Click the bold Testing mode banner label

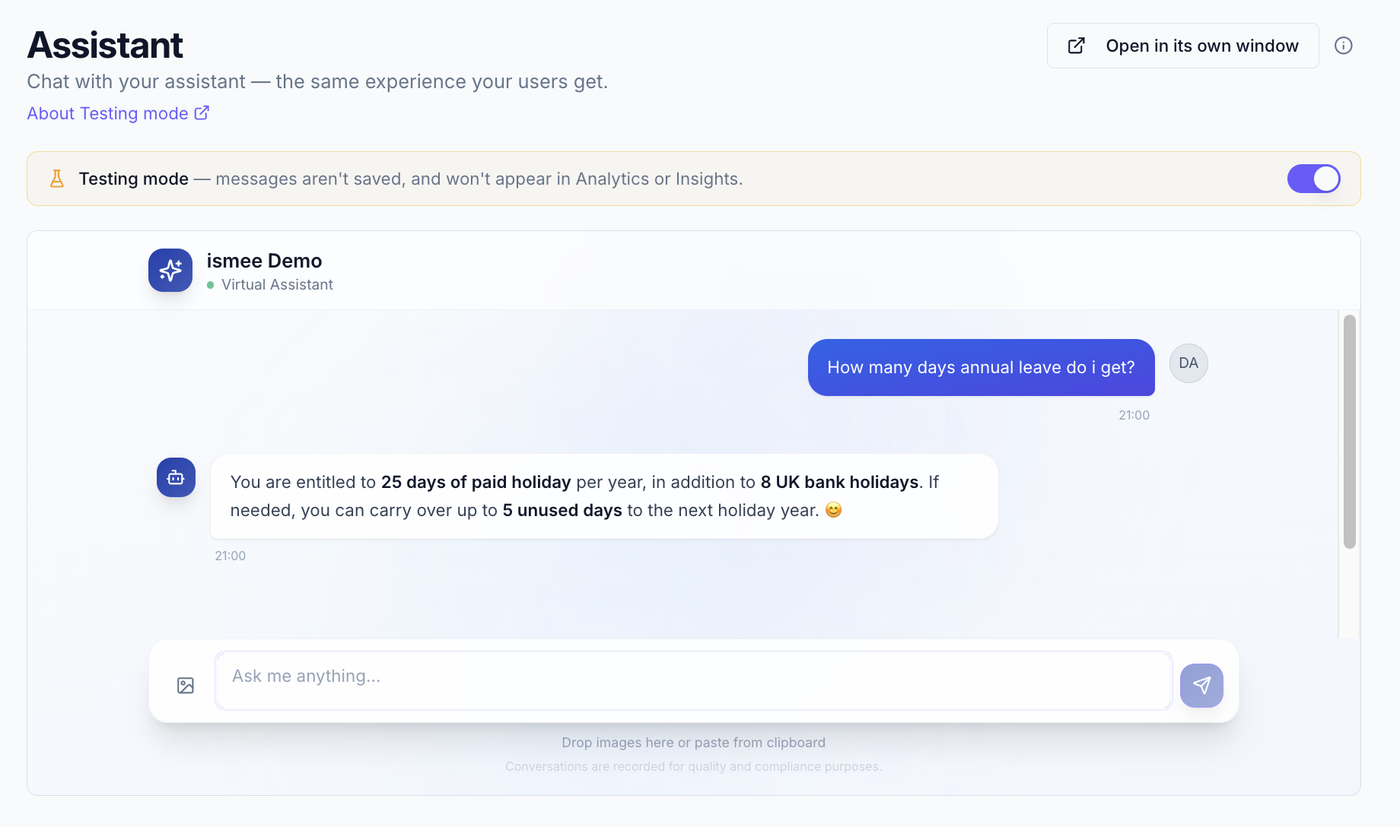pyautogui.click(x=133, y=179)
